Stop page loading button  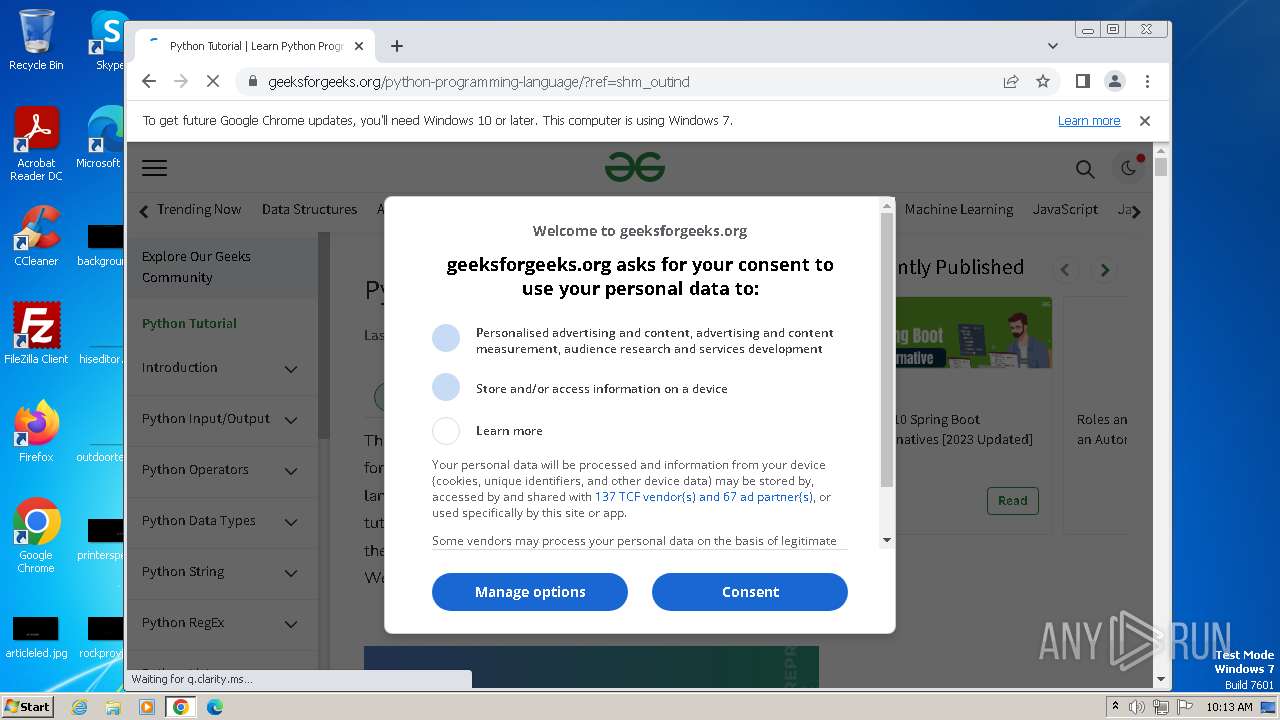point(213,82)
